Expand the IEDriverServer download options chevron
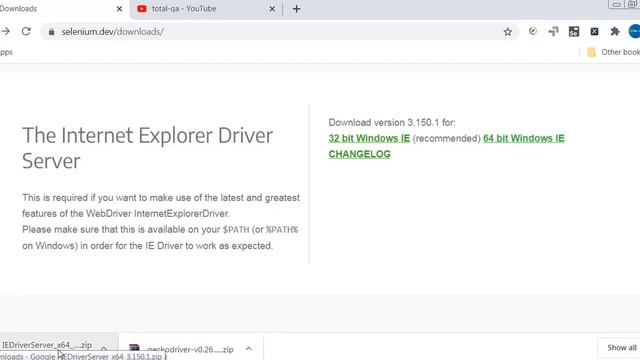The height and width of the screenshot is (360, 640). pos(104,348)
